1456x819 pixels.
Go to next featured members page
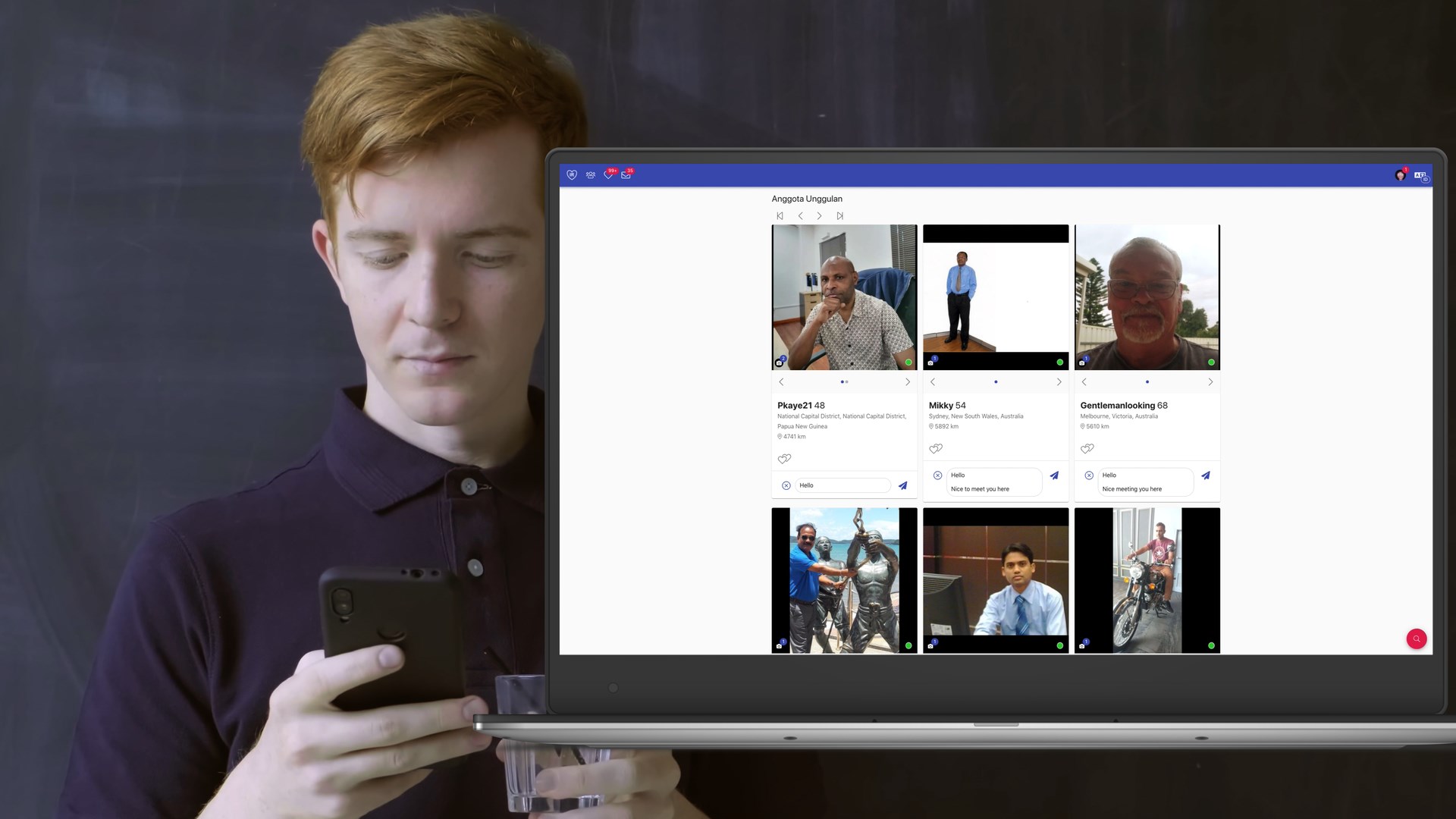click(x=819, y=216)
